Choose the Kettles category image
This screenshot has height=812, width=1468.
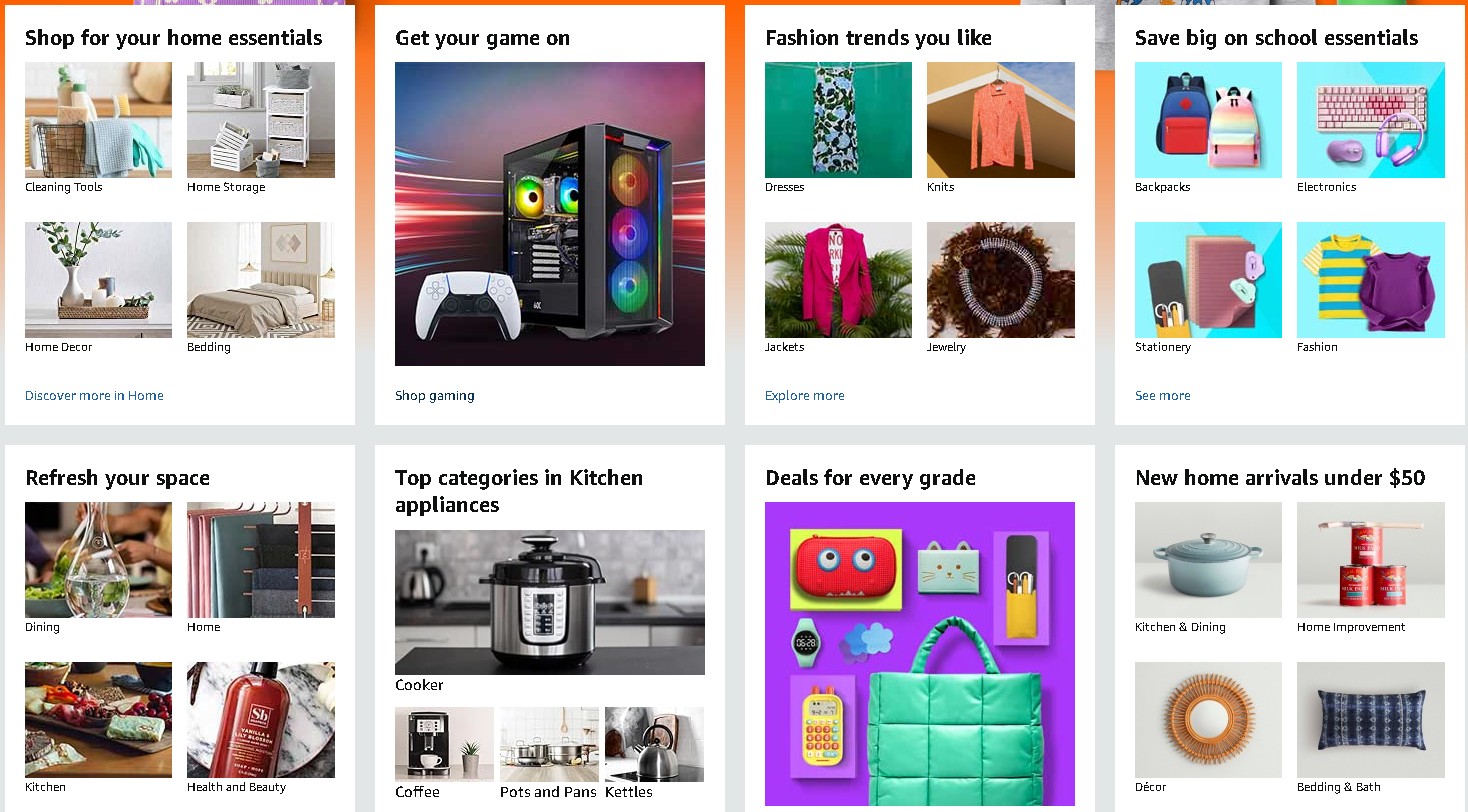coord(654,744)
